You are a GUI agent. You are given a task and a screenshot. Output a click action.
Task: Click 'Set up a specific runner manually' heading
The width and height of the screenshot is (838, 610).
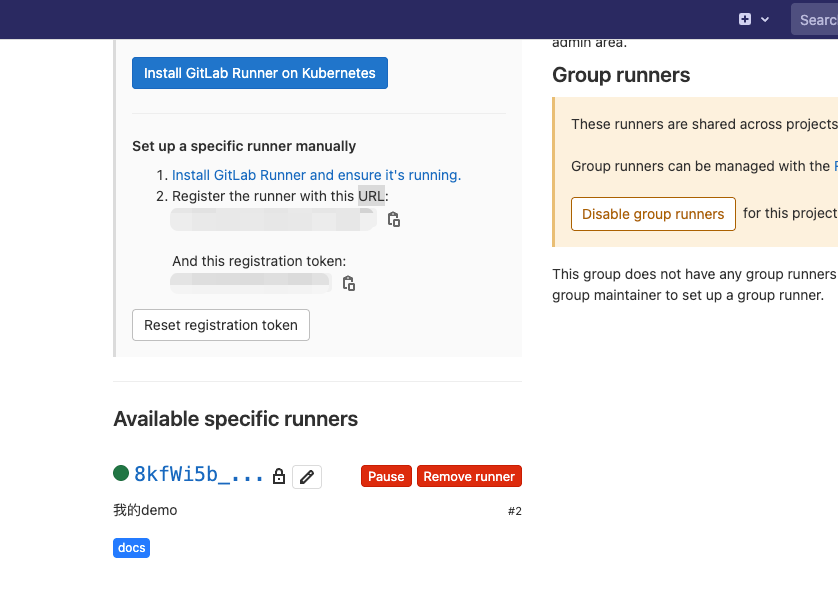click(x=244, y=146)
